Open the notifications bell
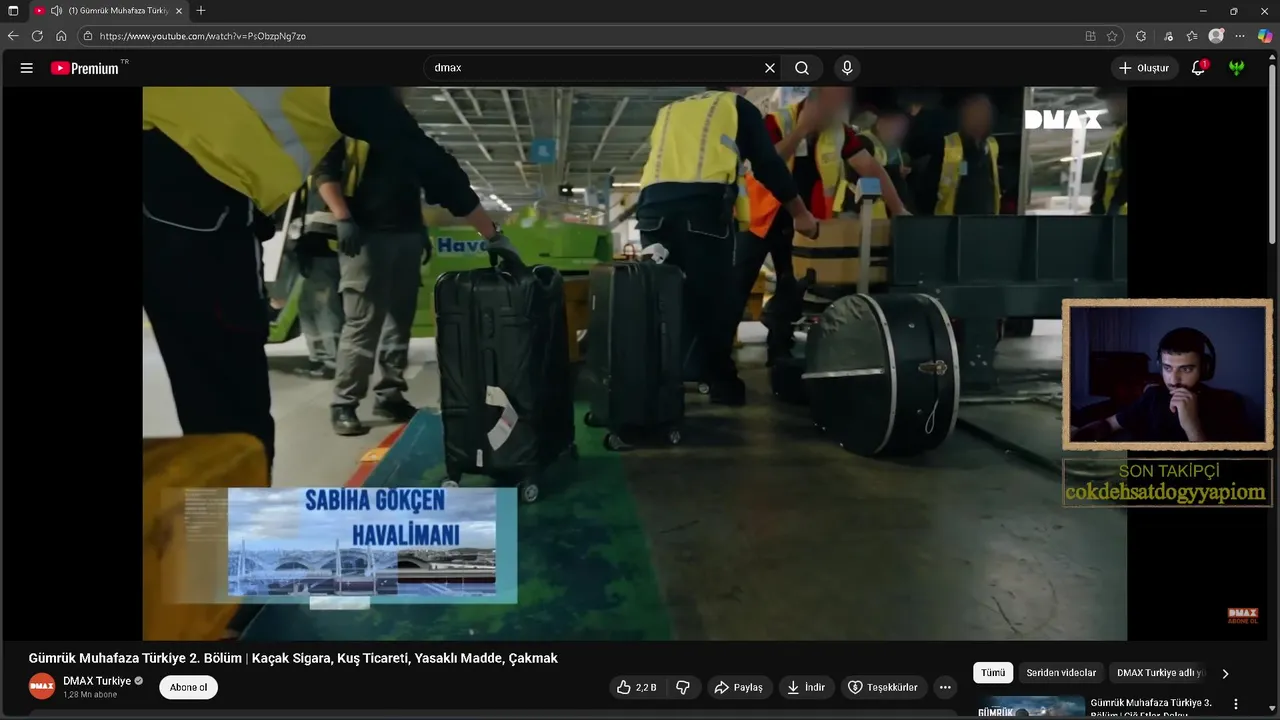Image resolution: width=1280 pixels, height=720 pixels. pos(1198,68)
